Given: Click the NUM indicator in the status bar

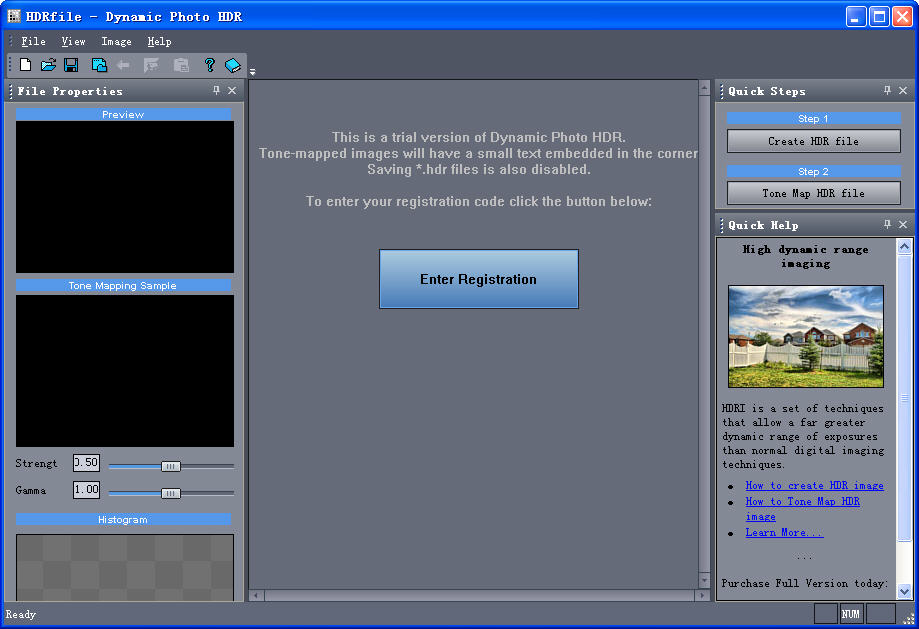Looking at the screenshot, I should click(x=850, y=614).
